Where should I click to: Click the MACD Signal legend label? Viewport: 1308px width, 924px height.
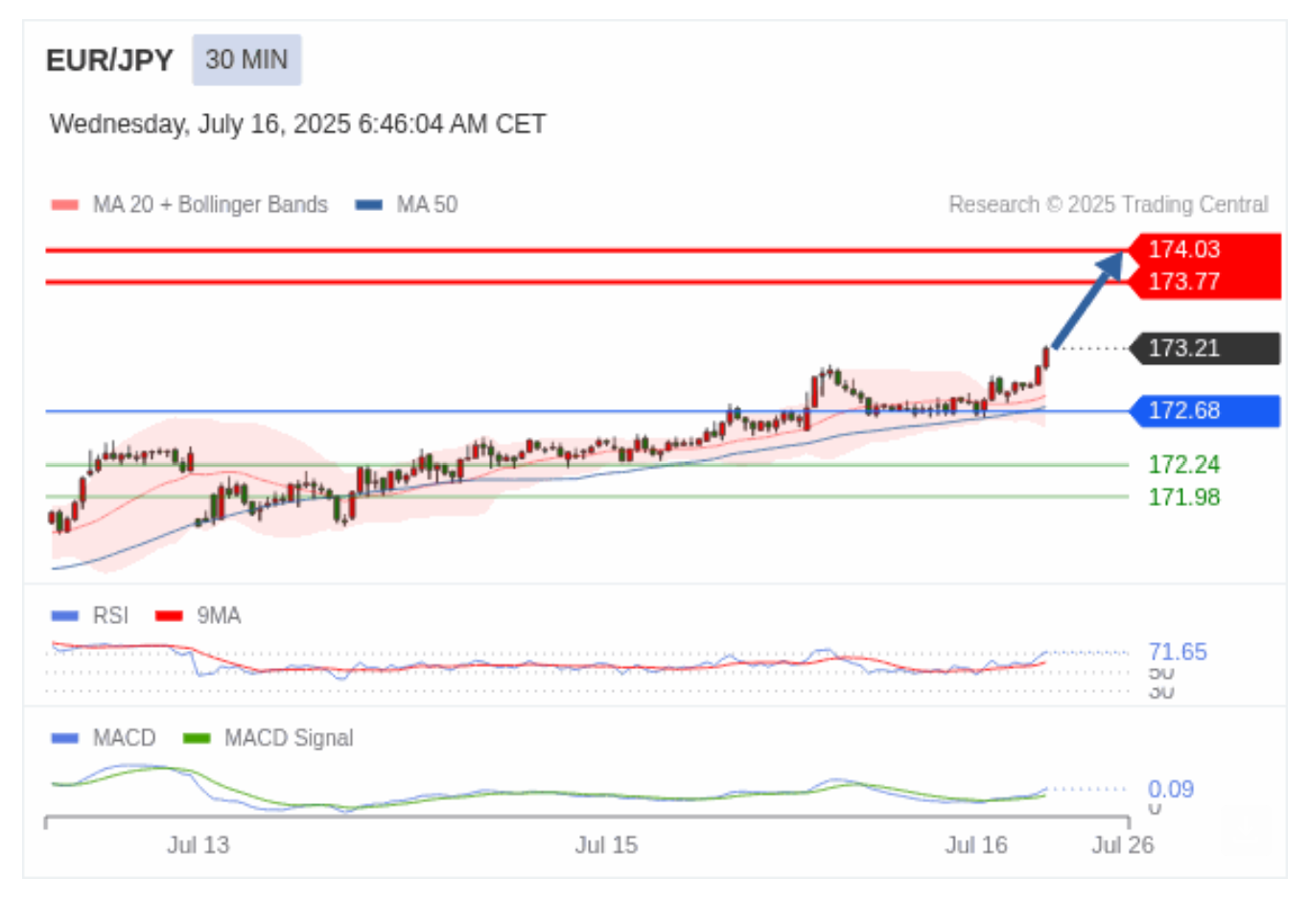(289, 738)
